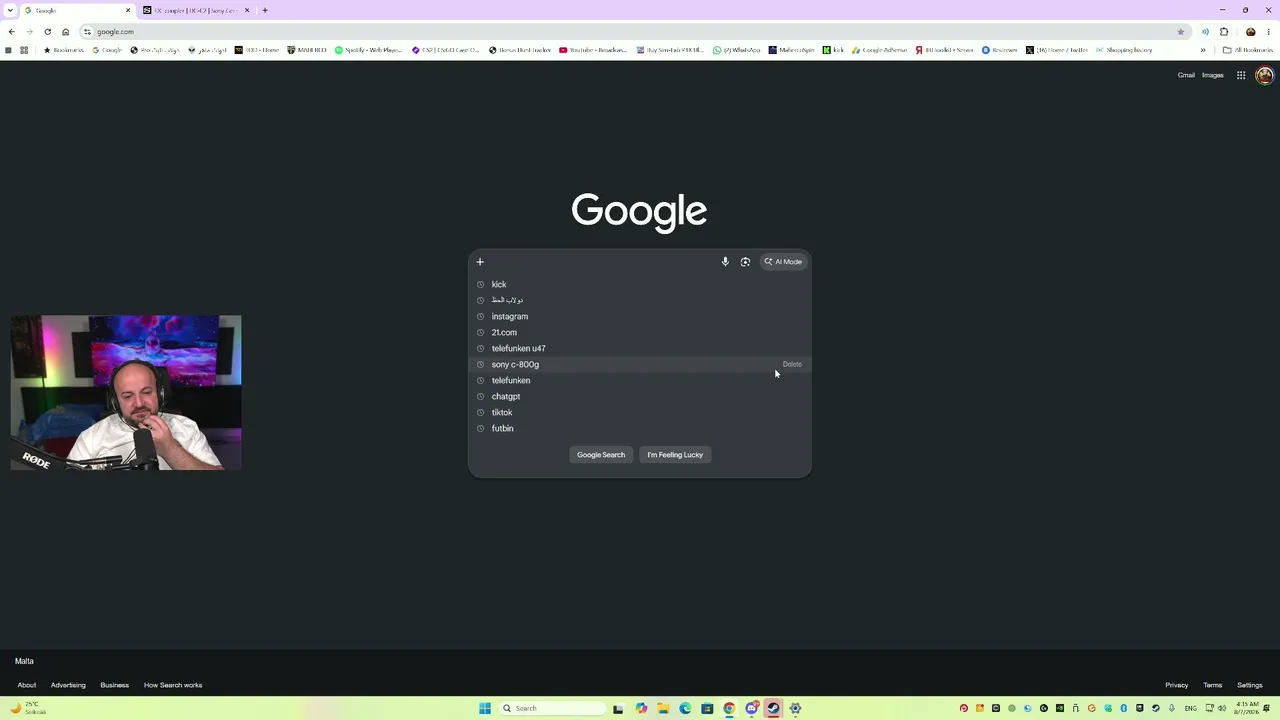View site information icon in address bar
The width and height of the screenshot is (1280, 720).
[87, 32]
